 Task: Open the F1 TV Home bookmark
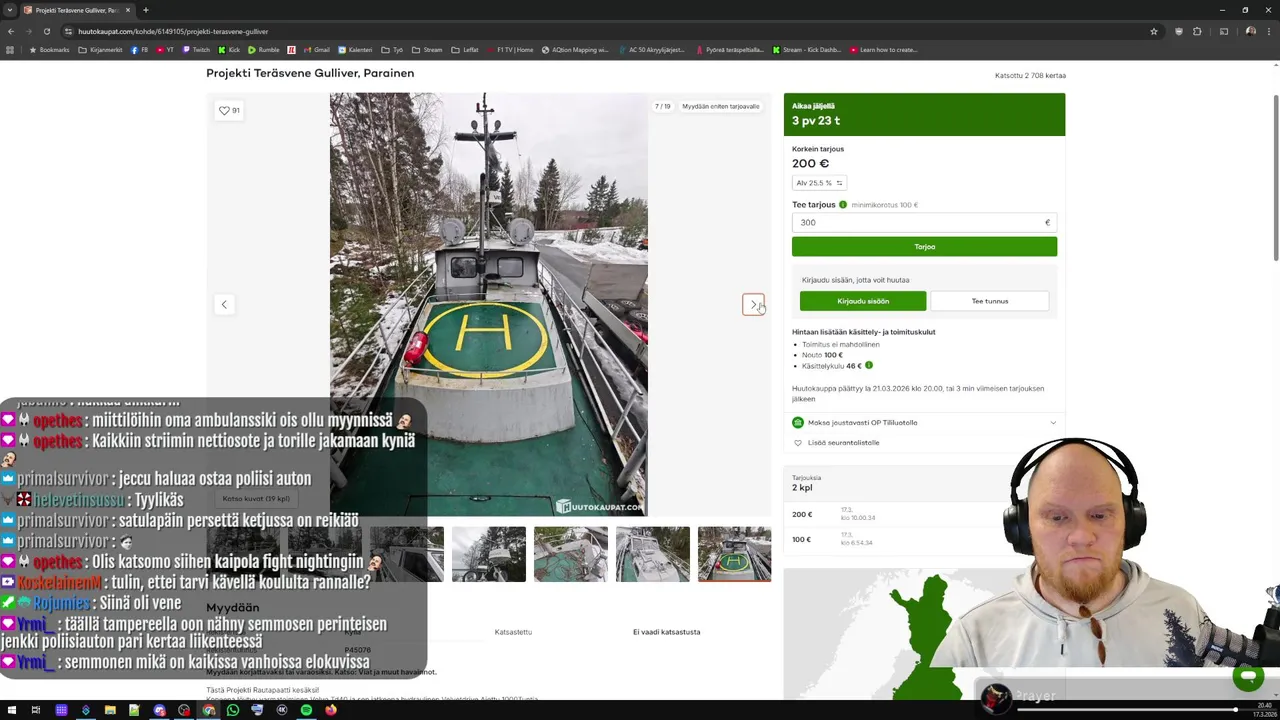(509, 50)
